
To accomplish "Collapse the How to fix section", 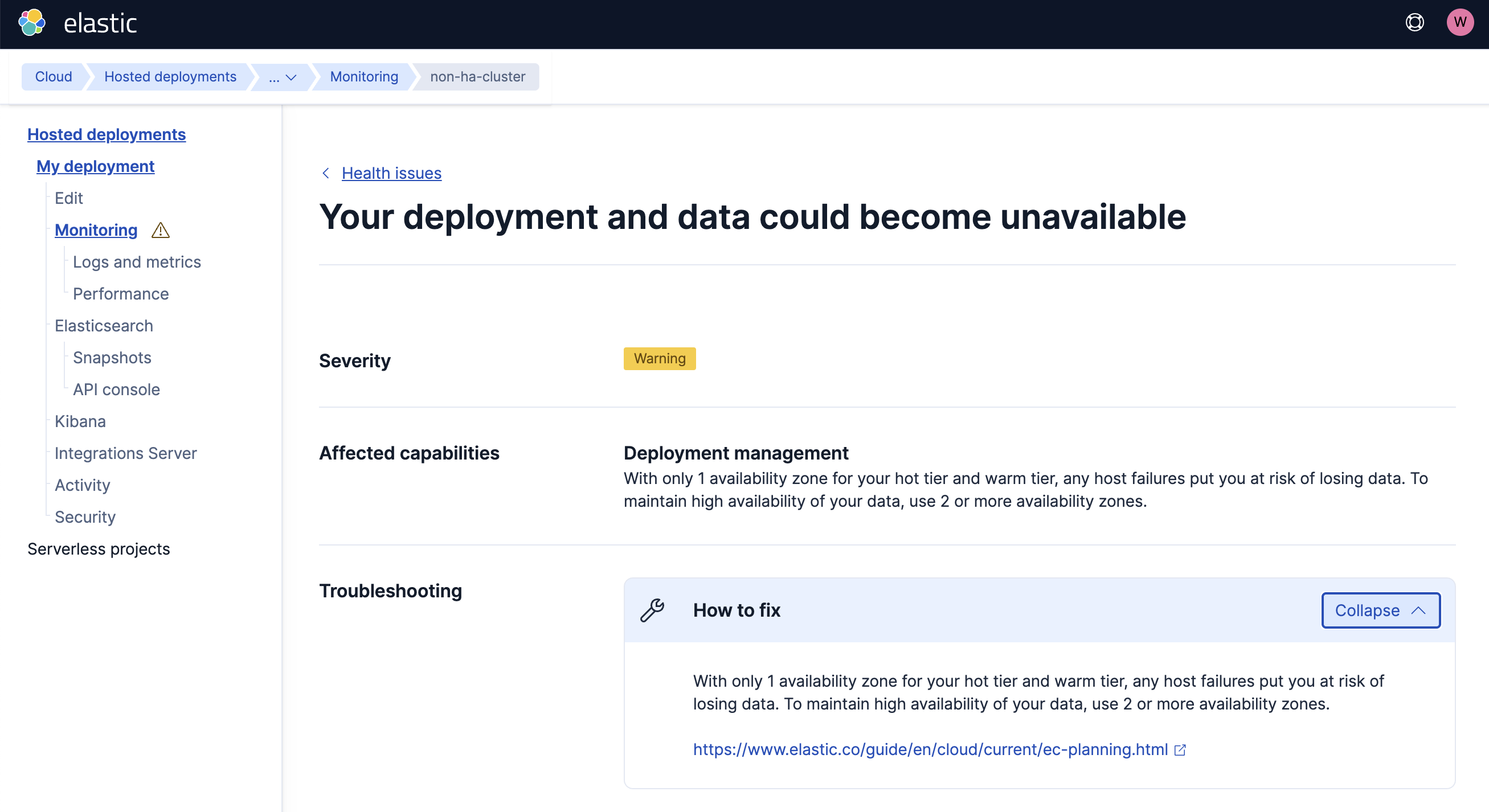I will [1380, 610].
